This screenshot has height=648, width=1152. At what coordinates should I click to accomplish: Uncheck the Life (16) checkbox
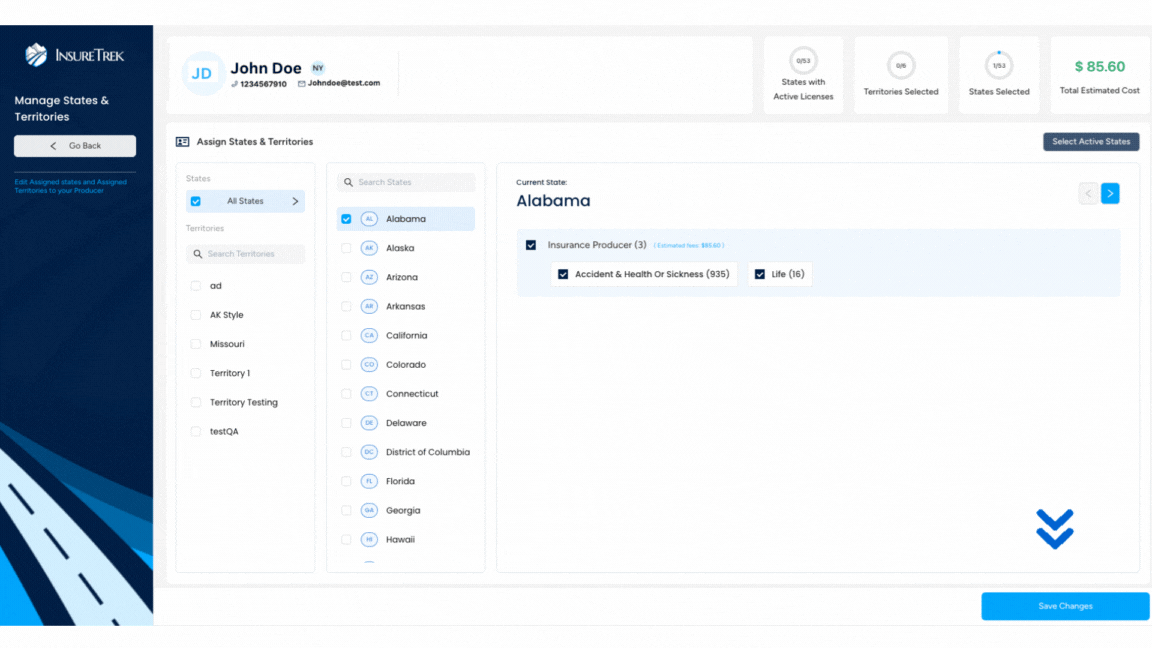pyautogui.click(x=760, y=274)
